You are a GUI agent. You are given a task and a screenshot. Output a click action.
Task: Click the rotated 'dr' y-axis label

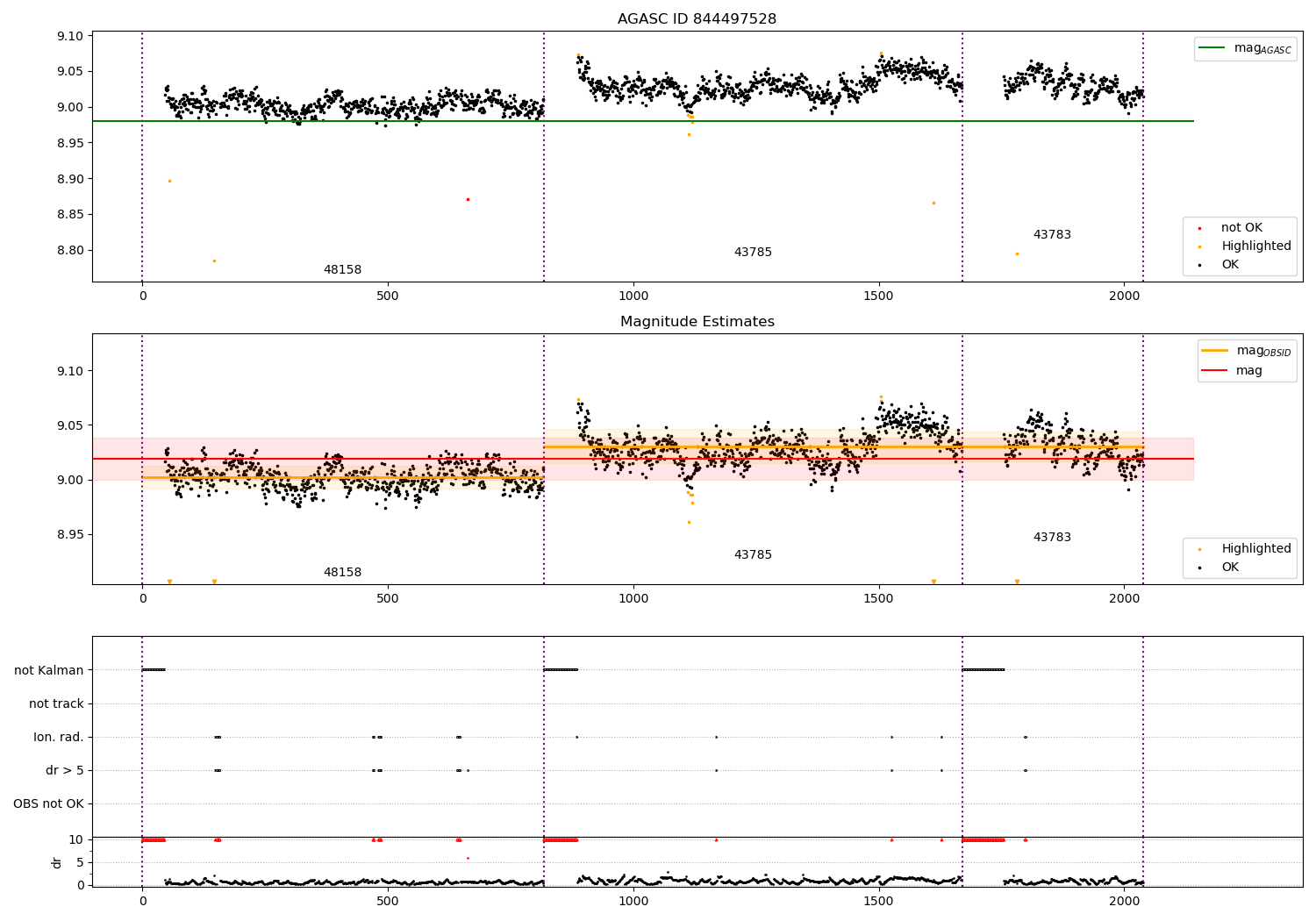click(x=57, y=862)
